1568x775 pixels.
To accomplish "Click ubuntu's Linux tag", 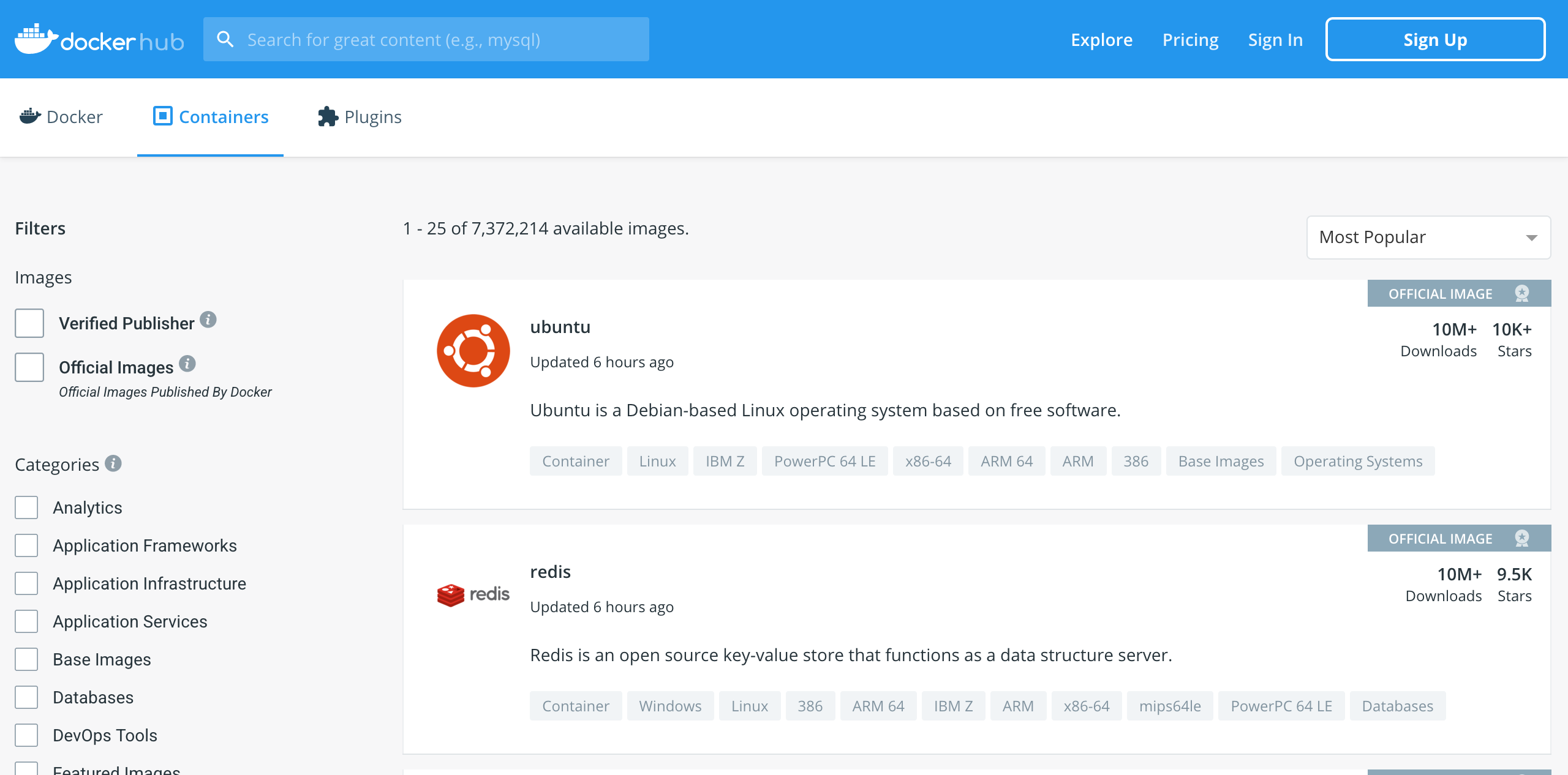I will click(x=658, y=461).
